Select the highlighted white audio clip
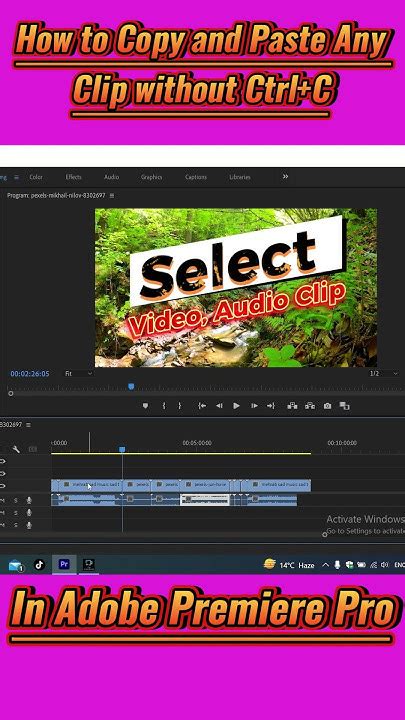This screenshot has width=405, height=720. 204,500
